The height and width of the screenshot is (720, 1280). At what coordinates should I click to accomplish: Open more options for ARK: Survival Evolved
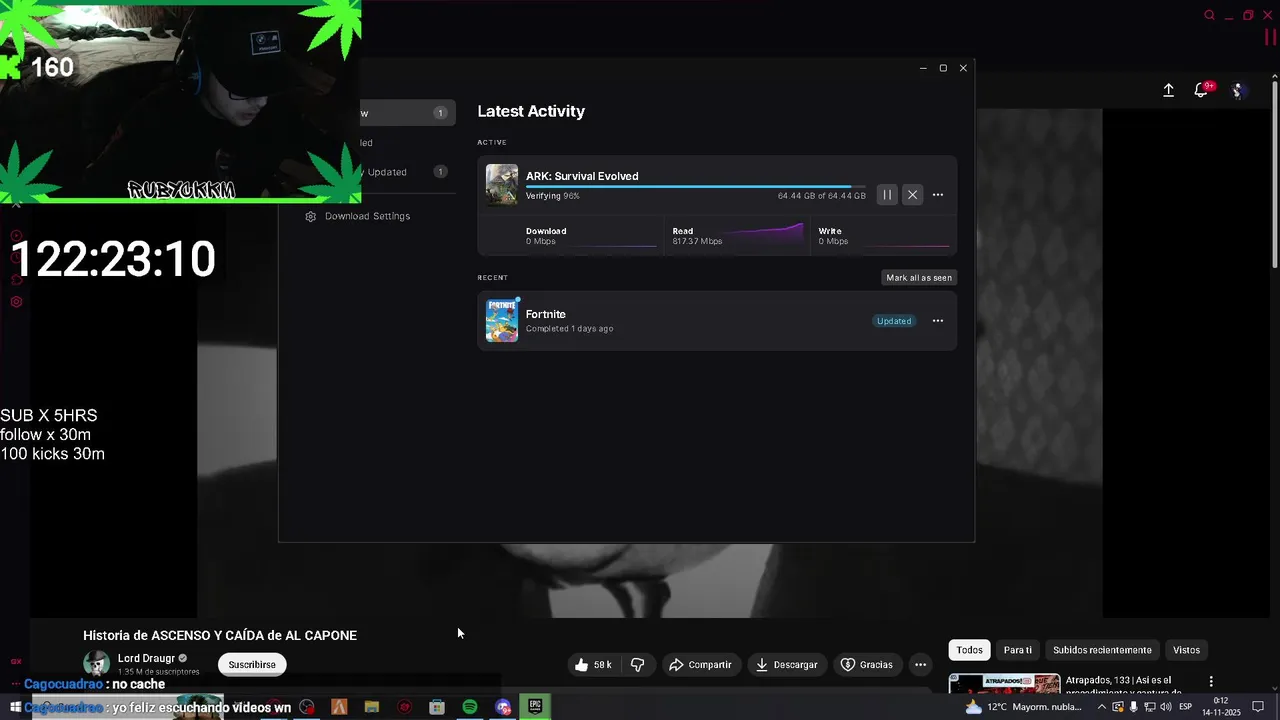point(938,195)
